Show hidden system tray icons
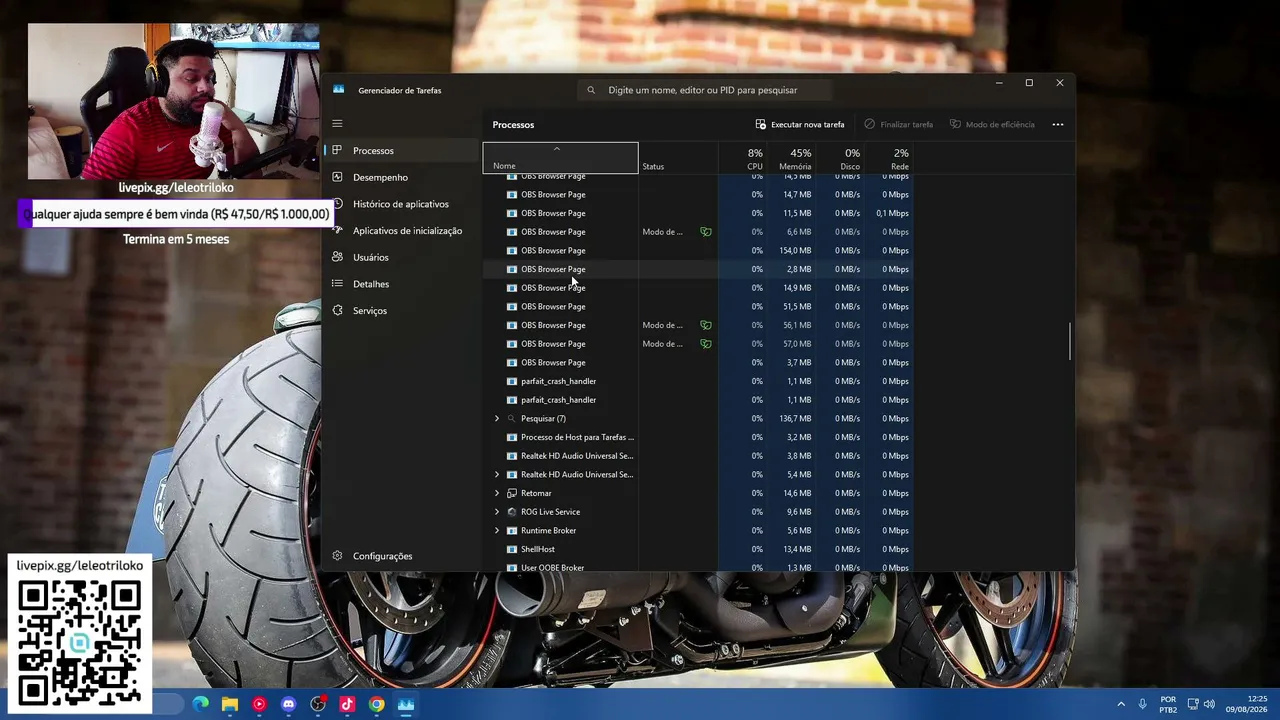1280x720 pixels. point(1121,704)
